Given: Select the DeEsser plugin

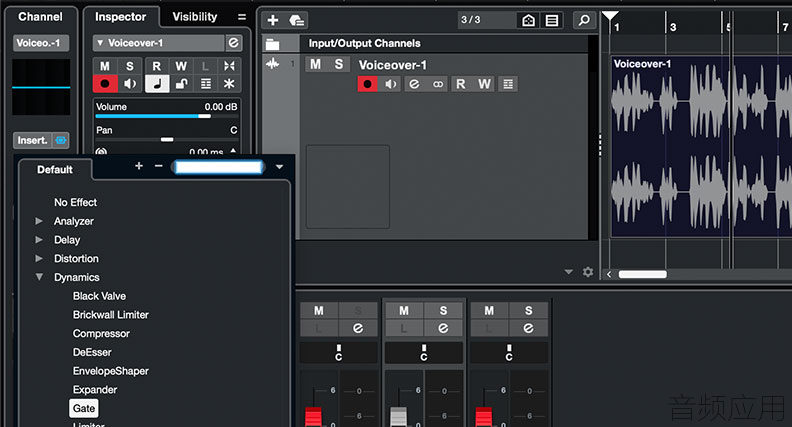Looking at the screenshot, I should [x=92, y=352].
